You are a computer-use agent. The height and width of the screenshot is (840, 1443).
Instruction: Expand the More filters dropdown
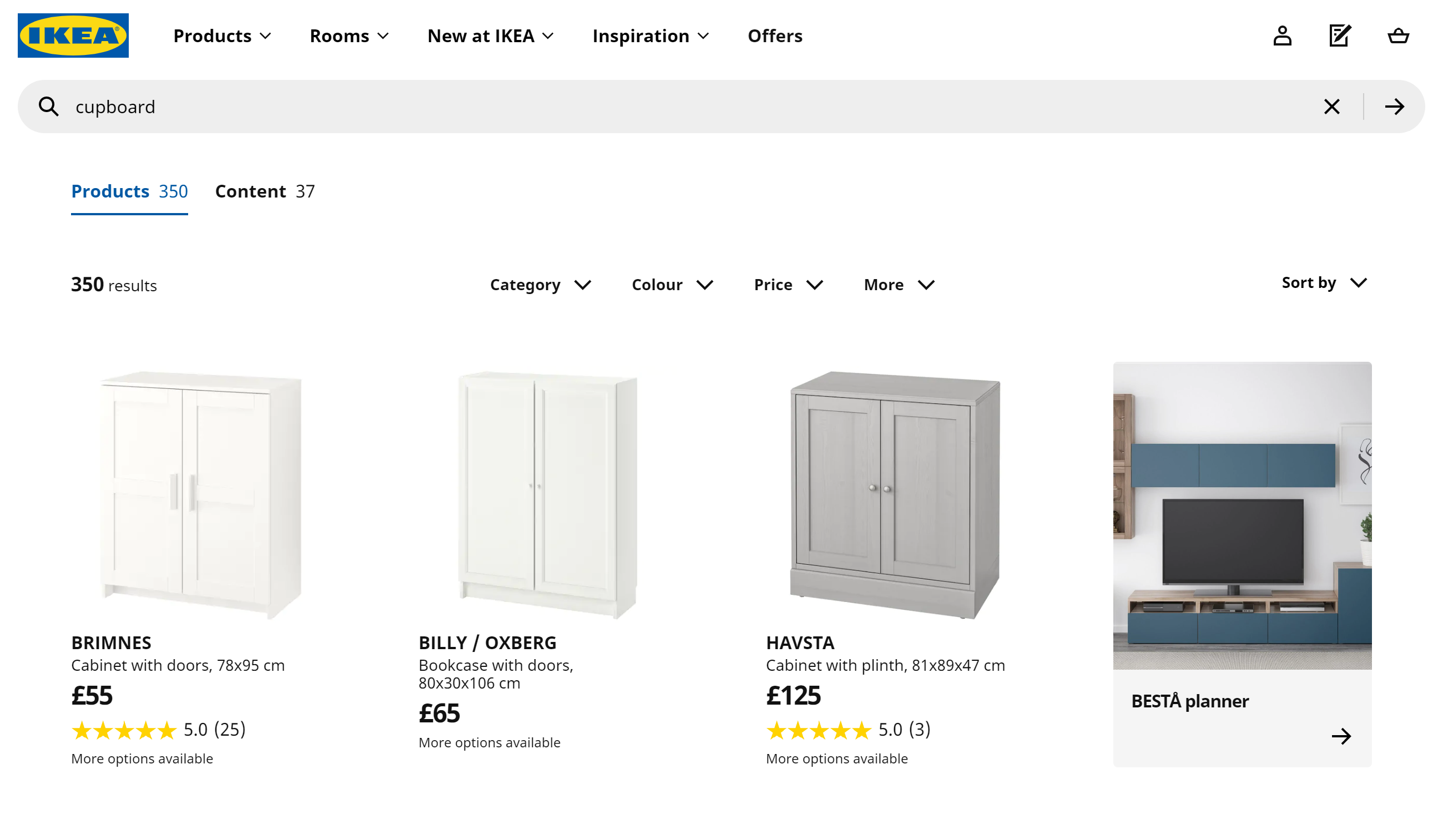point(899,285)
